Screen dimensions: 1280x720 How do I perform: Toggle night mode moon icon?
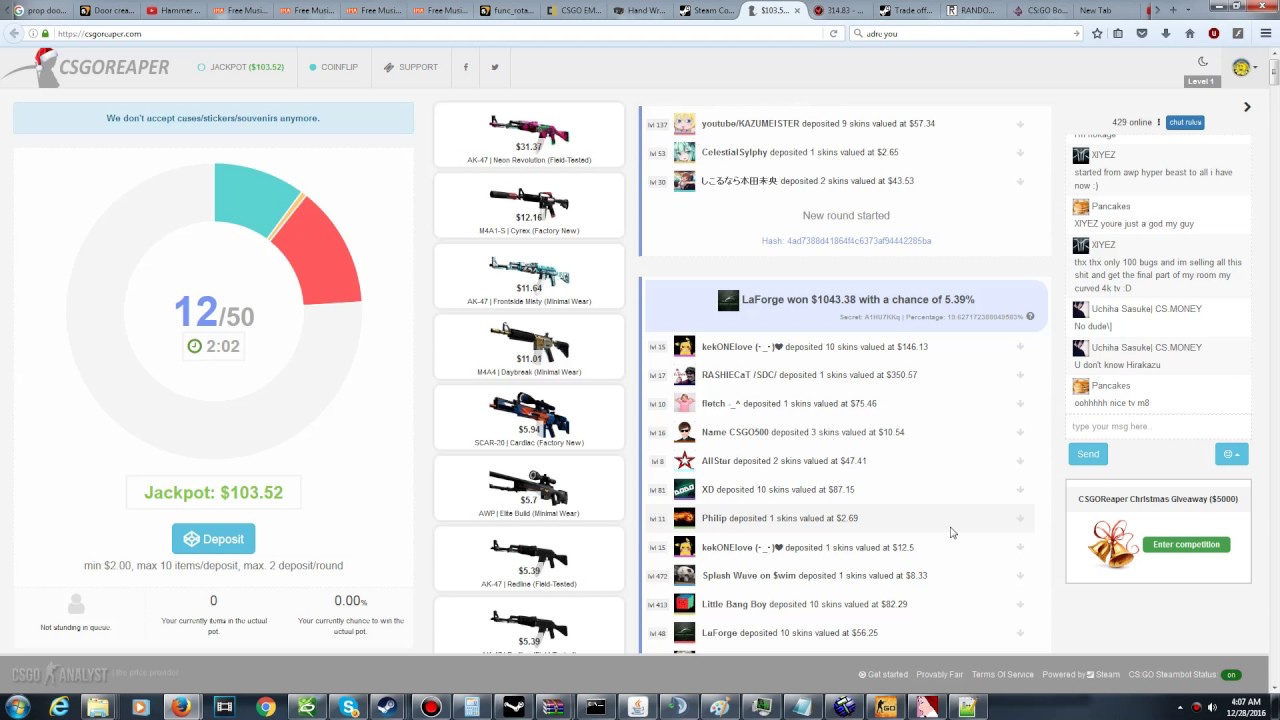(1203, 62)
